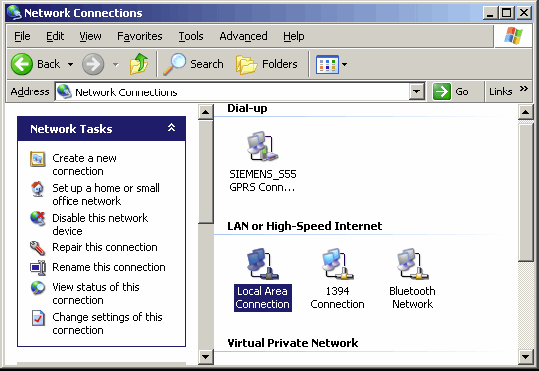The image size is (539, 371).
Task: Click the home network setup house icon
Action: click(x=37, y=189)
